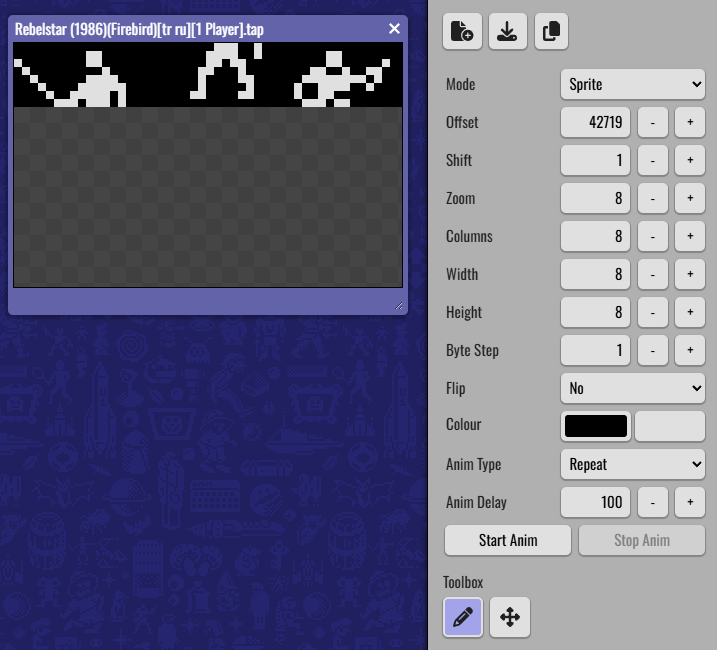Increase the Byte Step value

point(690,350)
